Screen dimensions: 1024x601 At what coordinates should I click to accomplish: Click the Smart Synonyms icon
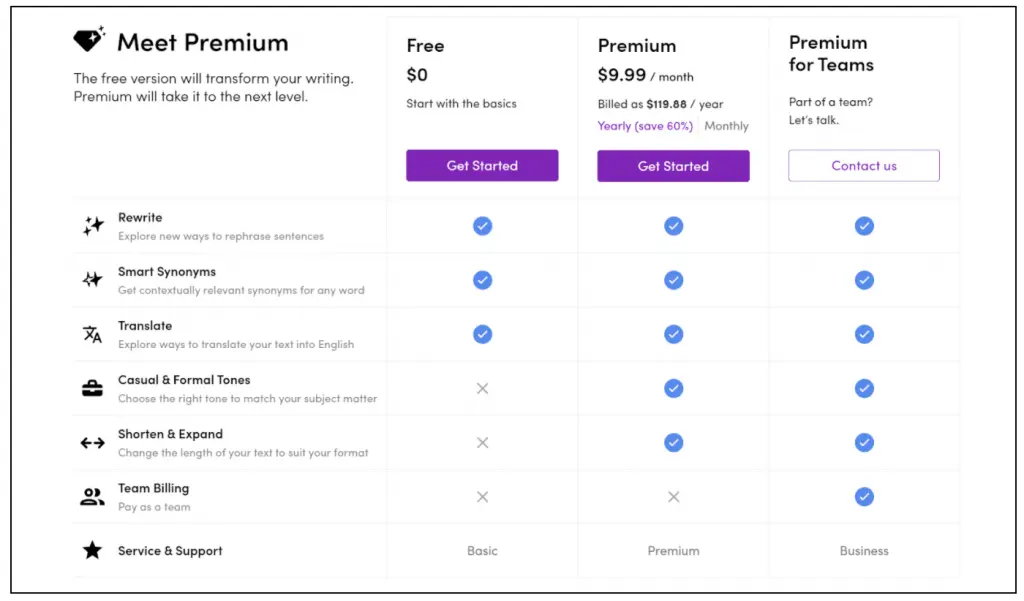tap(93, 280)
